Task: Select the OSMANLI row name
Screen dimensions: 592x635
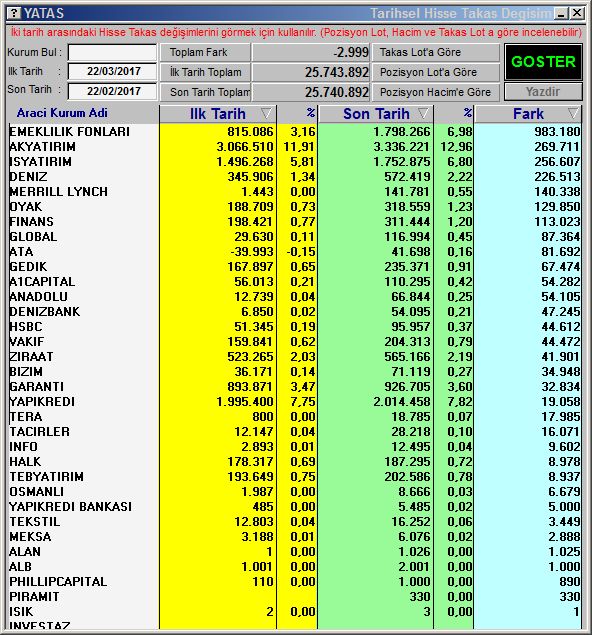Action: point(36,491)
